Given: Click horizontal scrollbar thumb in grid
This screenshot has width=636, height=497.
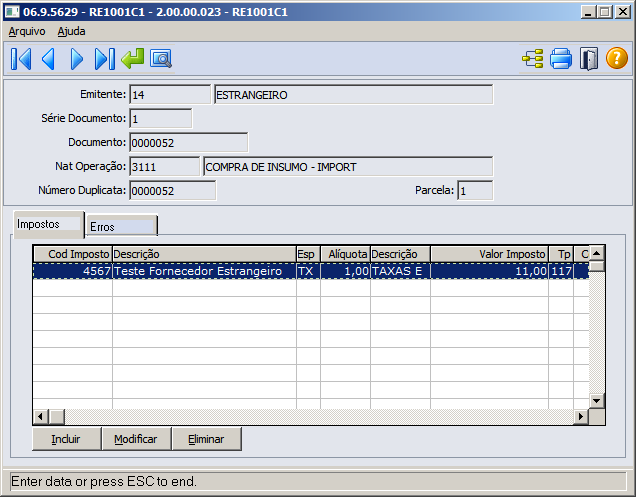Looking at the screenshot, I should tap(56, 417).
